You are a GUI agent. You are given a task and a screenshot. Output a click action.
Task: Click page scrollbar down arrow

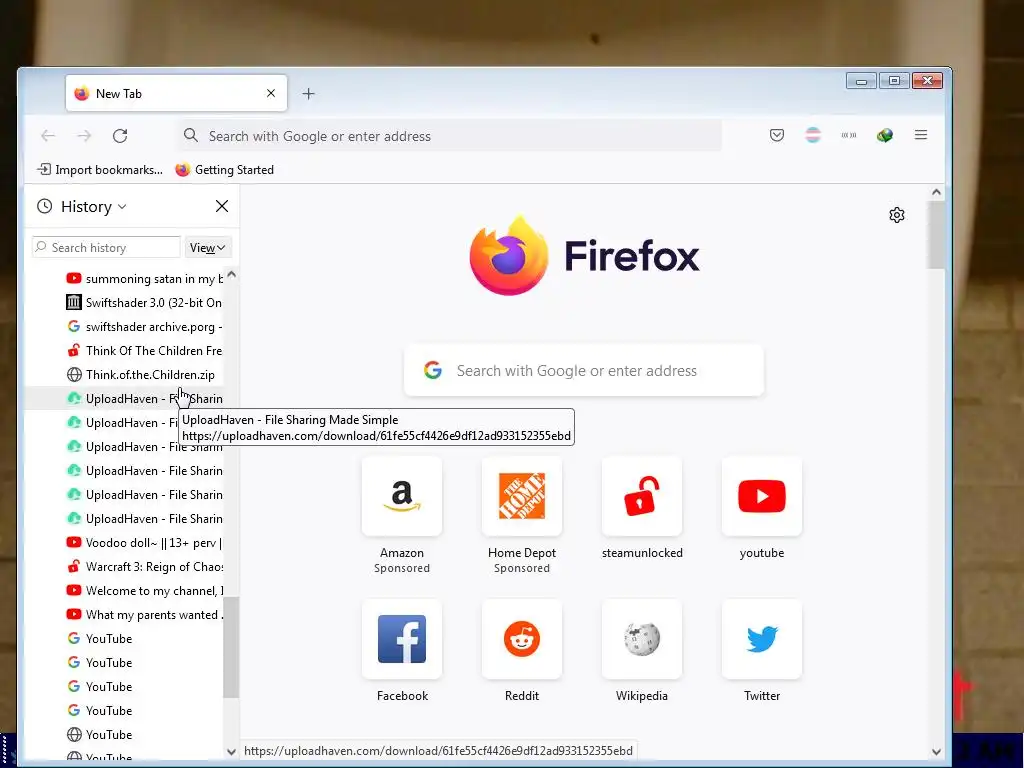(936, 752)
